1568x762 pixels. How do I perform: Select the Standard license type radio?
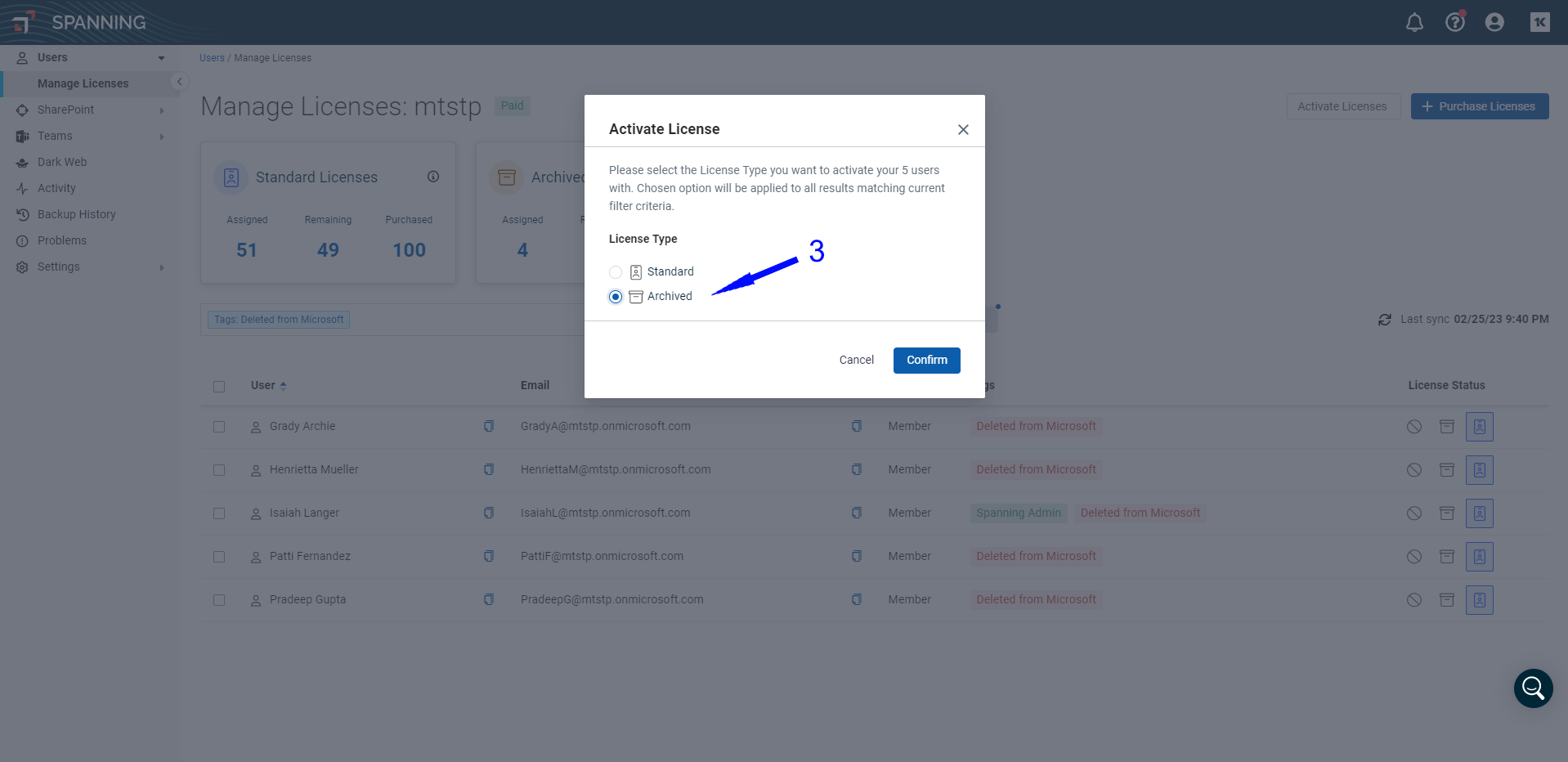[x=616, y=272]
